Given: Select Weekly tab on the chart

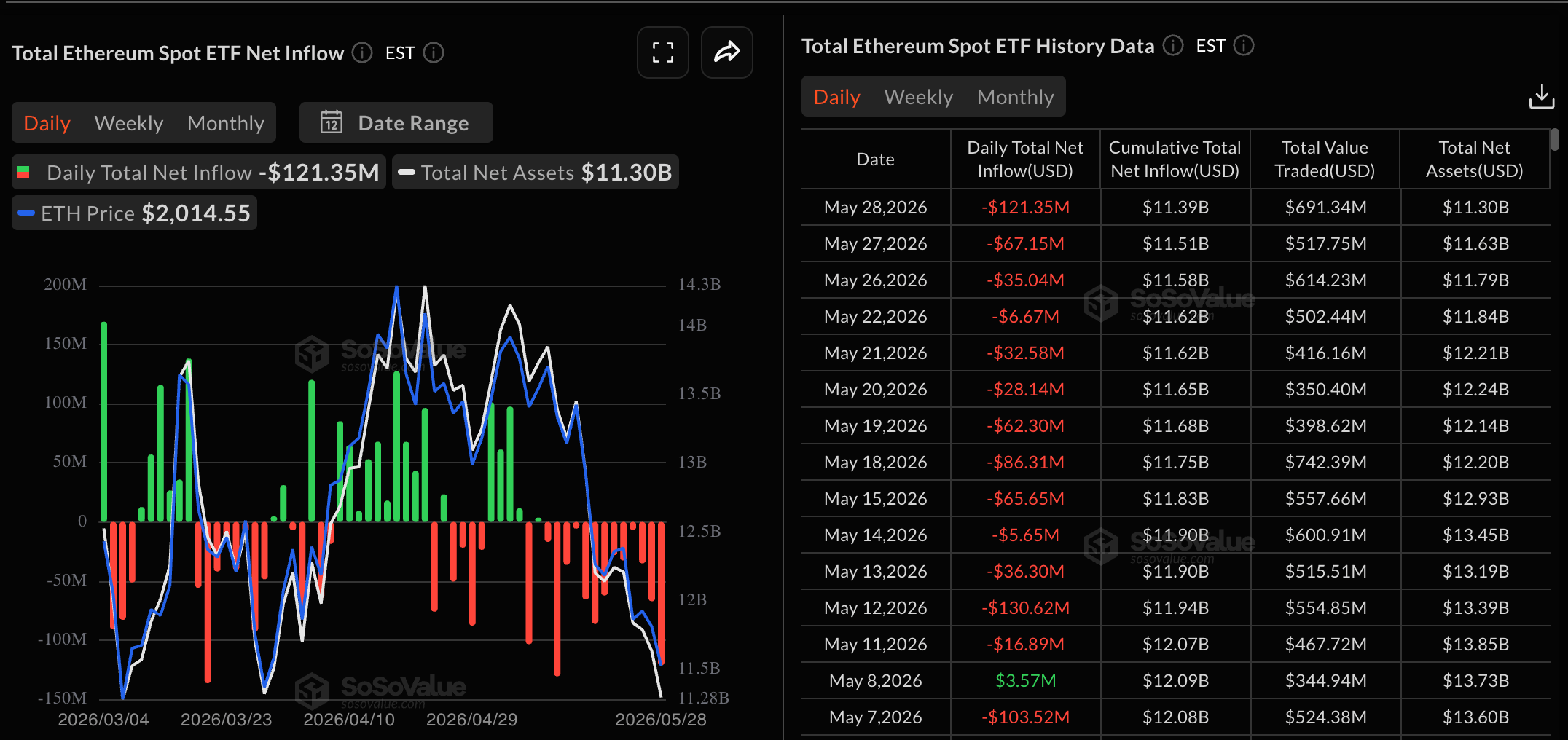Looking at the screenshot, I should (129, 123).
